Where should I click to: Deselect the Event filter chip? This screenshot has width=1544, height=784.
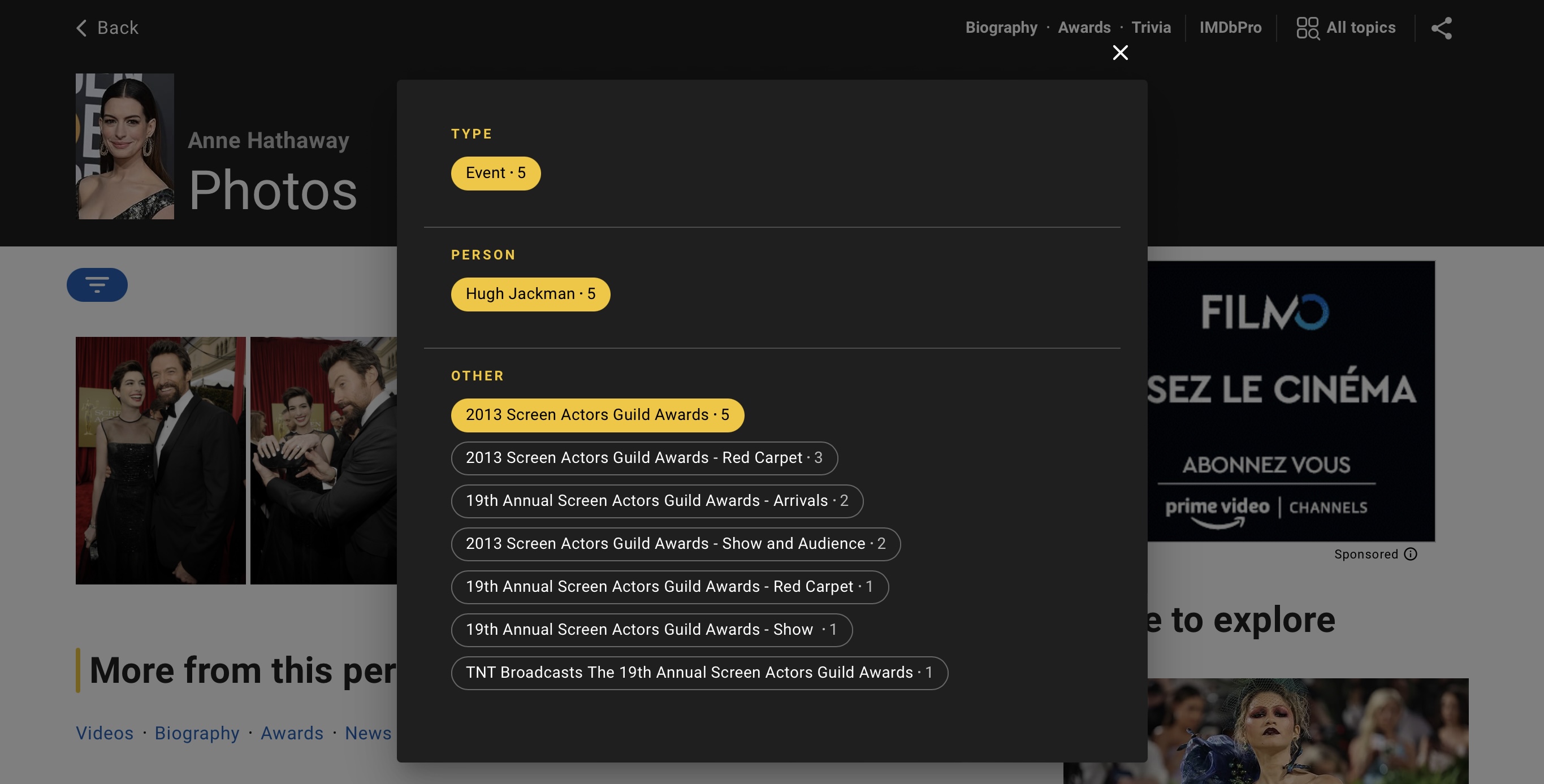pyautogui.click(x=495, y=173)
